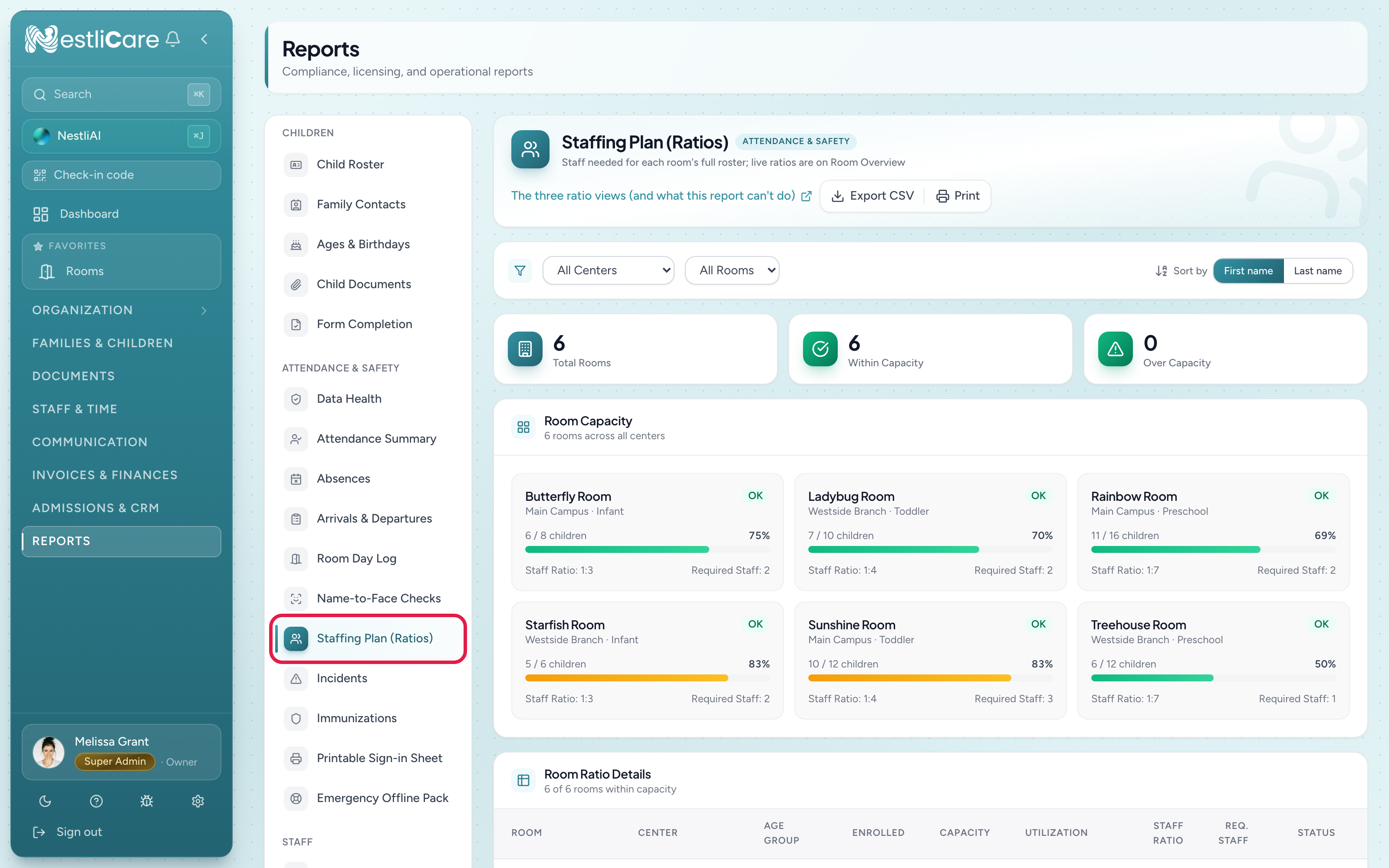The width and height of the screenshot is (1389, 868).
Task: Click the Child Documents paperclip icon
Action: tap(296, 284)
